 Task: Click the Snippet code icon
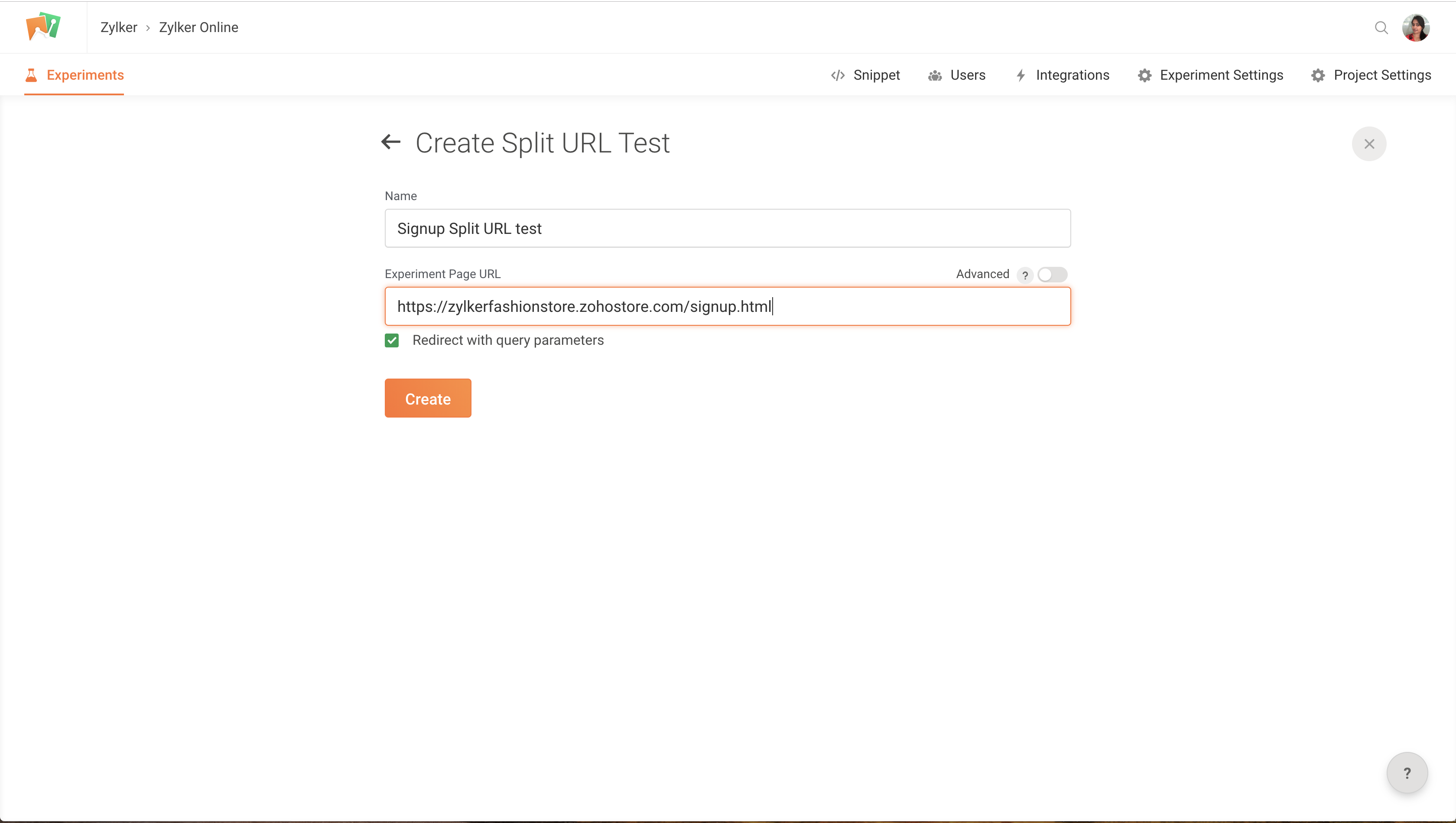pyautogui.click(x=837, y=75)
